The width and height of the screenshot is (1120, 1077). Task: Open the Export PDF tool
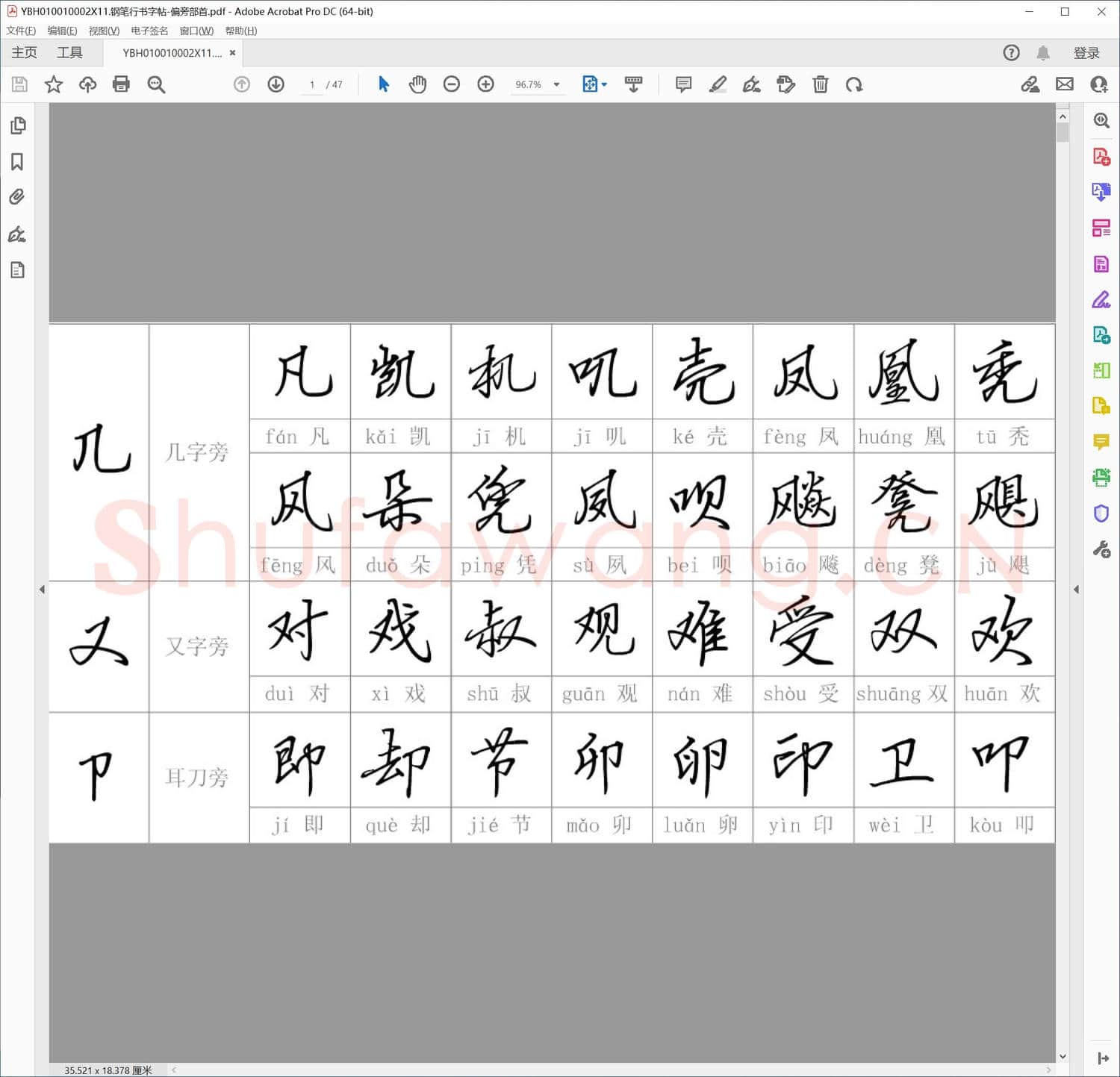pos(1101,192)
